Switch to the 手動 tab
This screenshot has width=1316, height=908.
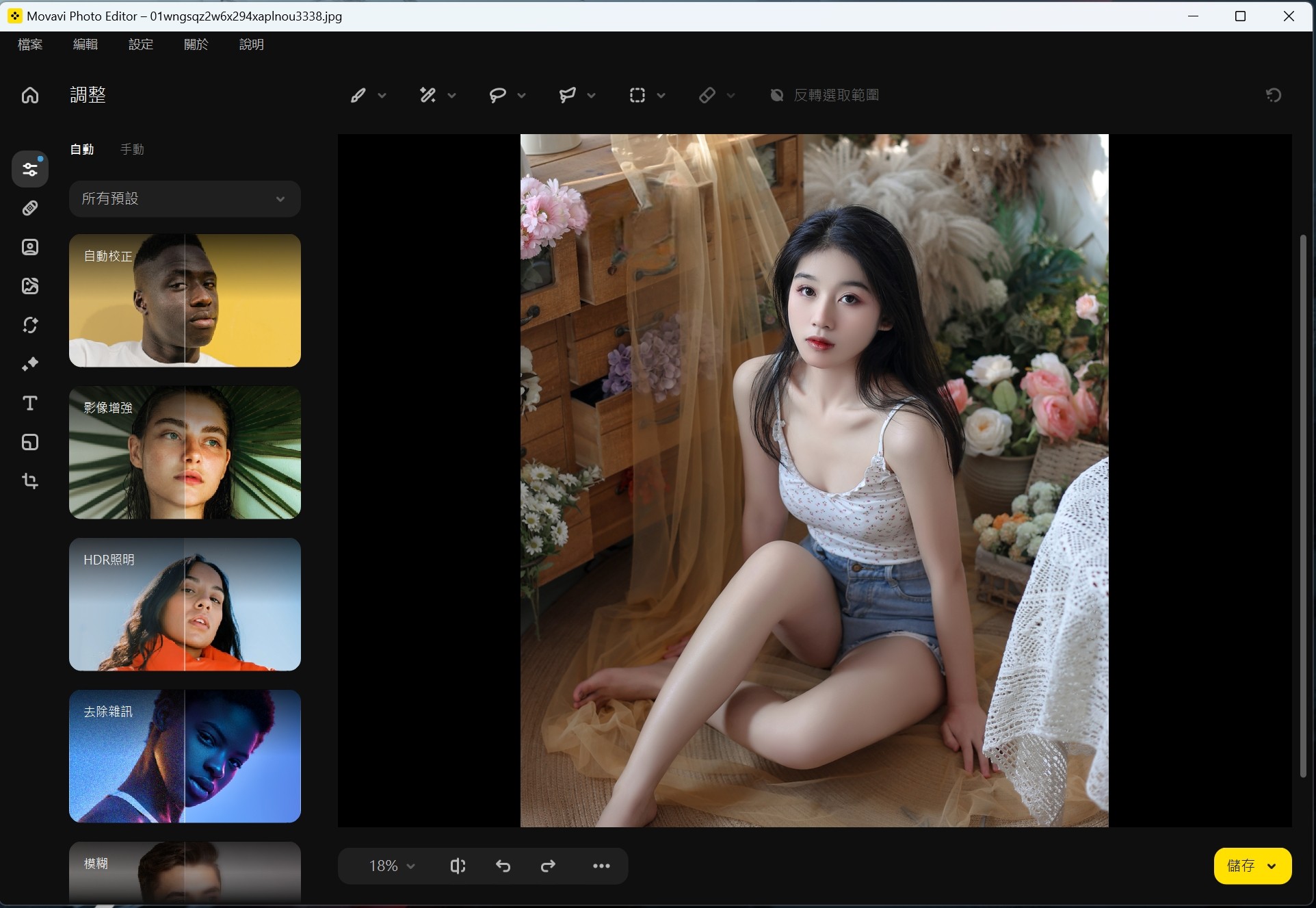132,149
